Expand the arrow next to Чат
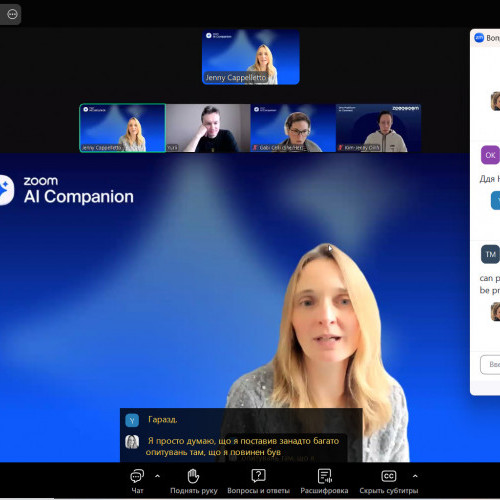The width and height of the screenshot is (500, 500). (x=157, y=476)
